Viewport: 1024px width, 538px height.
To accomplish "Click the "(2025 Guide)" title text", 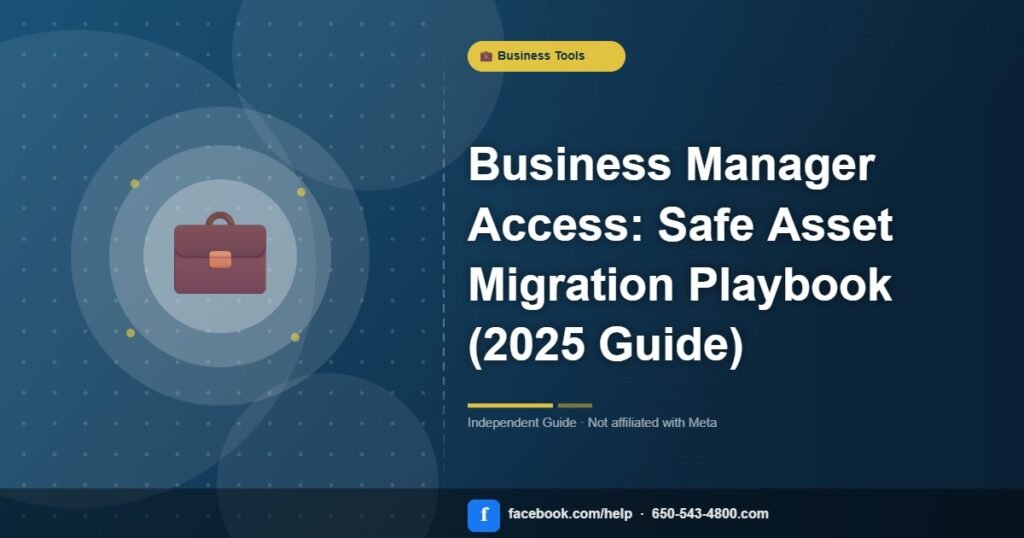I will coord(606,346).
